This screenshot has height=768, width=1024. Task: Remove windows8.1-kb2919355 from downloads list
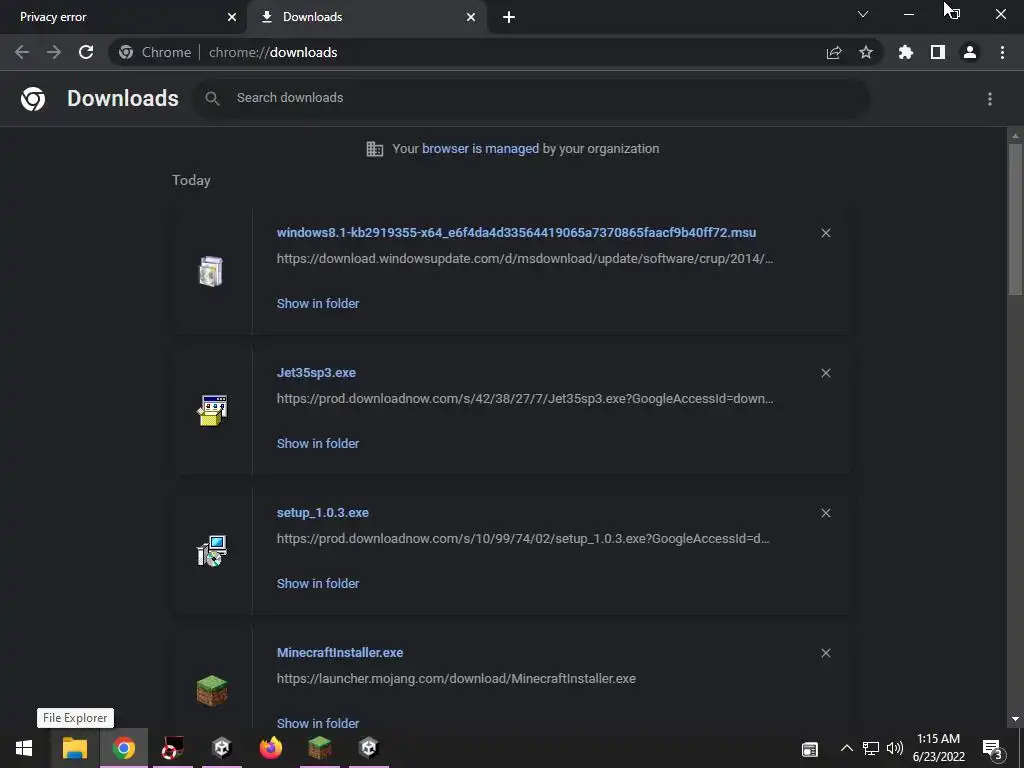(x=826, y=233)
